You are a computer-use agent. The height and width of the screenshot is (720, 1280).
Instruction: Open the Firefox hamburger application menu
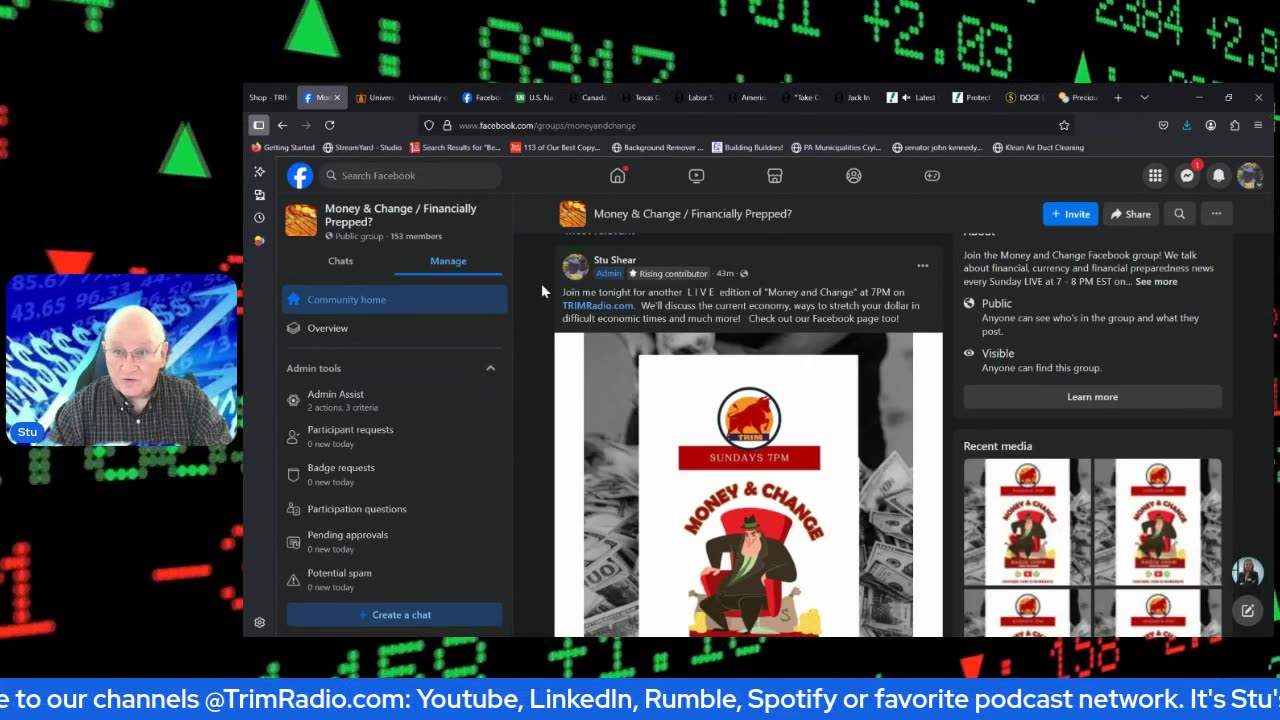[1258, 125]
